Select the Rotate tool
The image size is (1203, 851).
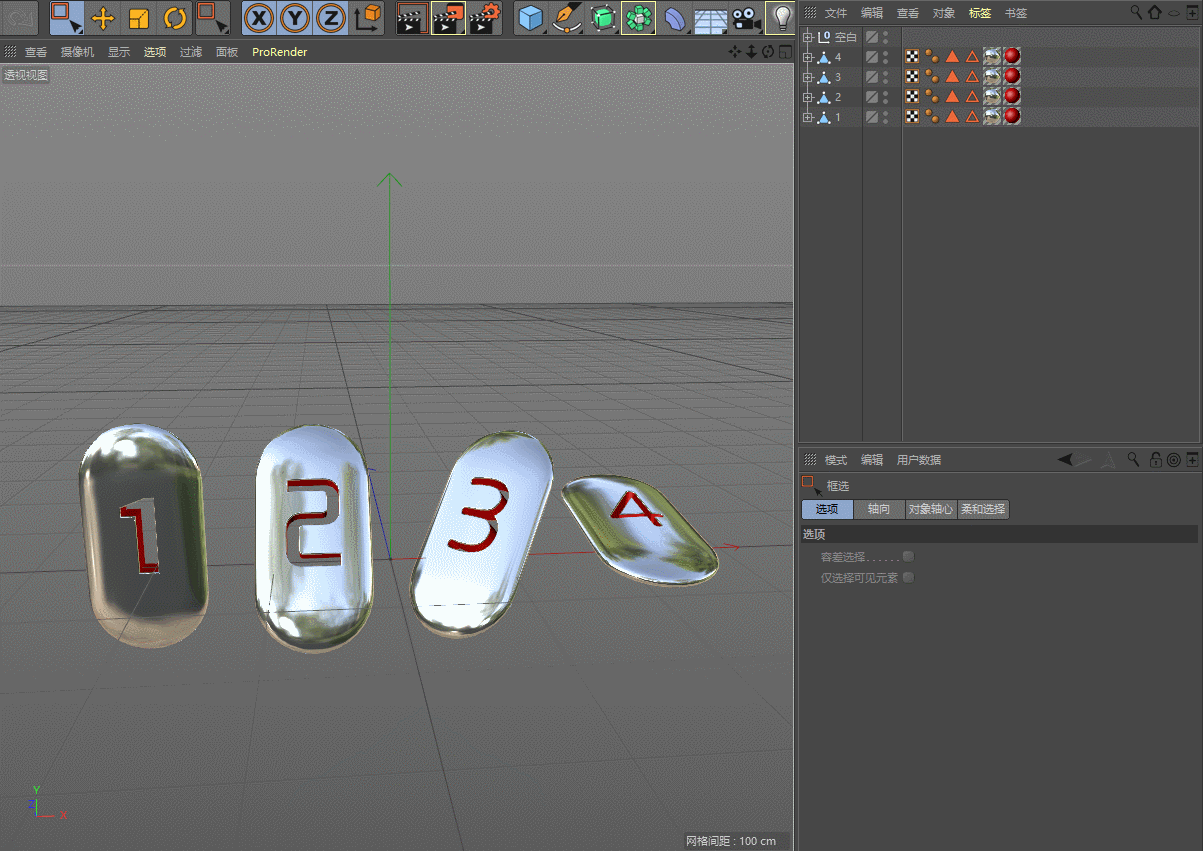(x=175, y=18)
